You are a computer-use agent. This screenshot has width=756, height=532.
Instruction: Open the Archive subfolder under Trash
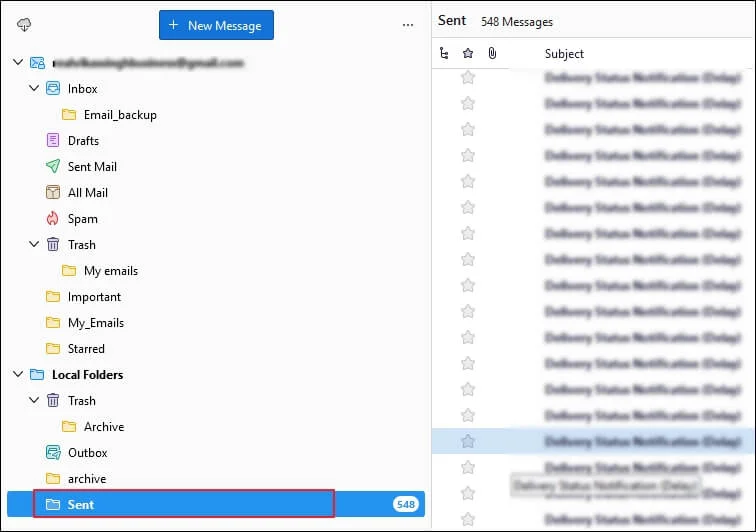(x=104, y=427)
